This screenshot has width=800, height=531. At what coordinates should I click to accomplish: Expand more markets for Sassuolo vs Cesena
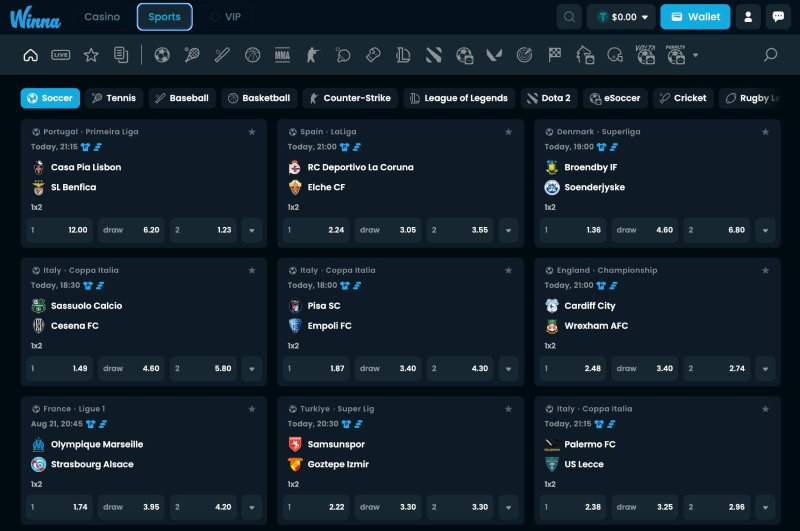tap(252, 368)
